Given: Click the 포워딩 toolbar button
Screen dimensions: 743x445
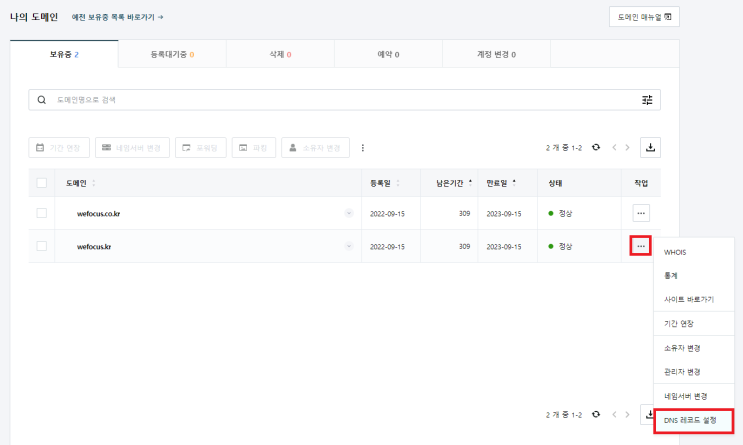Looking at the screenshot, I should click(x=200, y=148).
